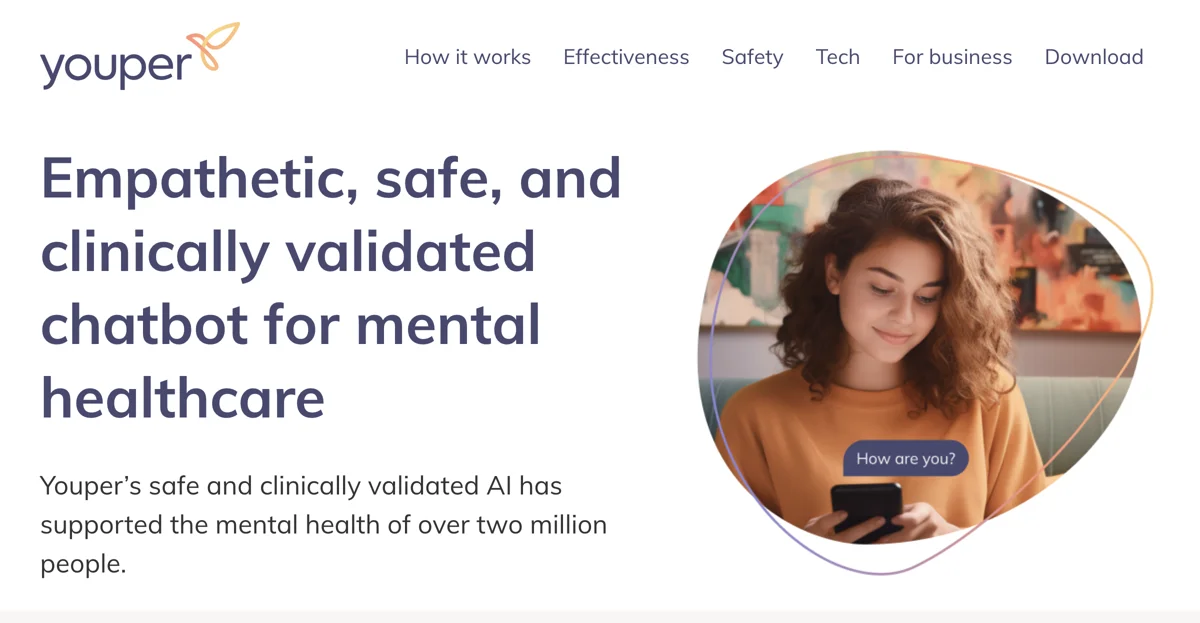The image size is (1200, 623).
Task: Click the sentence starting "Youper's safe and"
Action: [x=324, y=524]
